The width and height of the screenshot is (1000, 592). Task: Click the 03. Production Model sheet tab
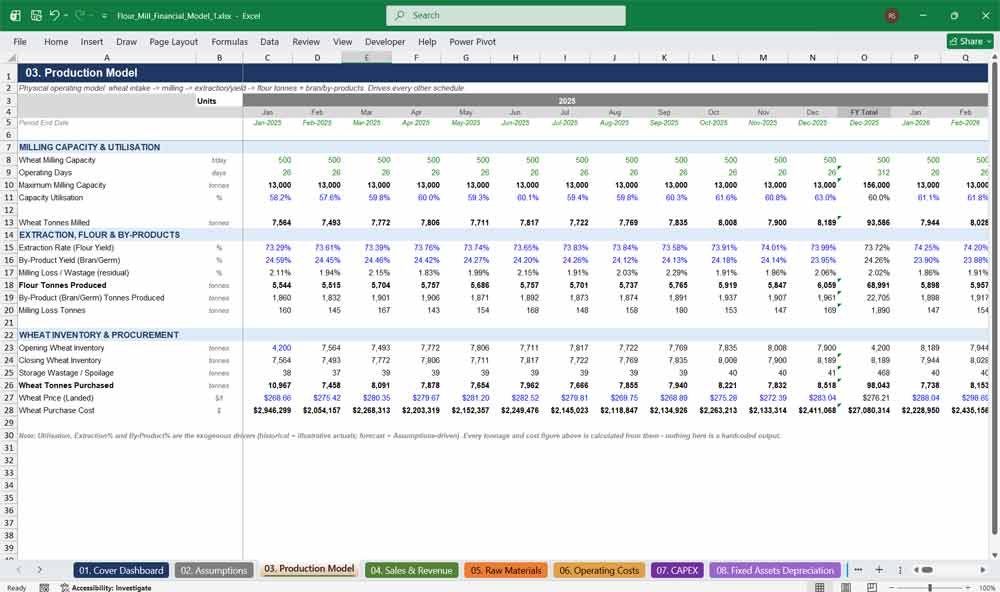pos(309,569)
